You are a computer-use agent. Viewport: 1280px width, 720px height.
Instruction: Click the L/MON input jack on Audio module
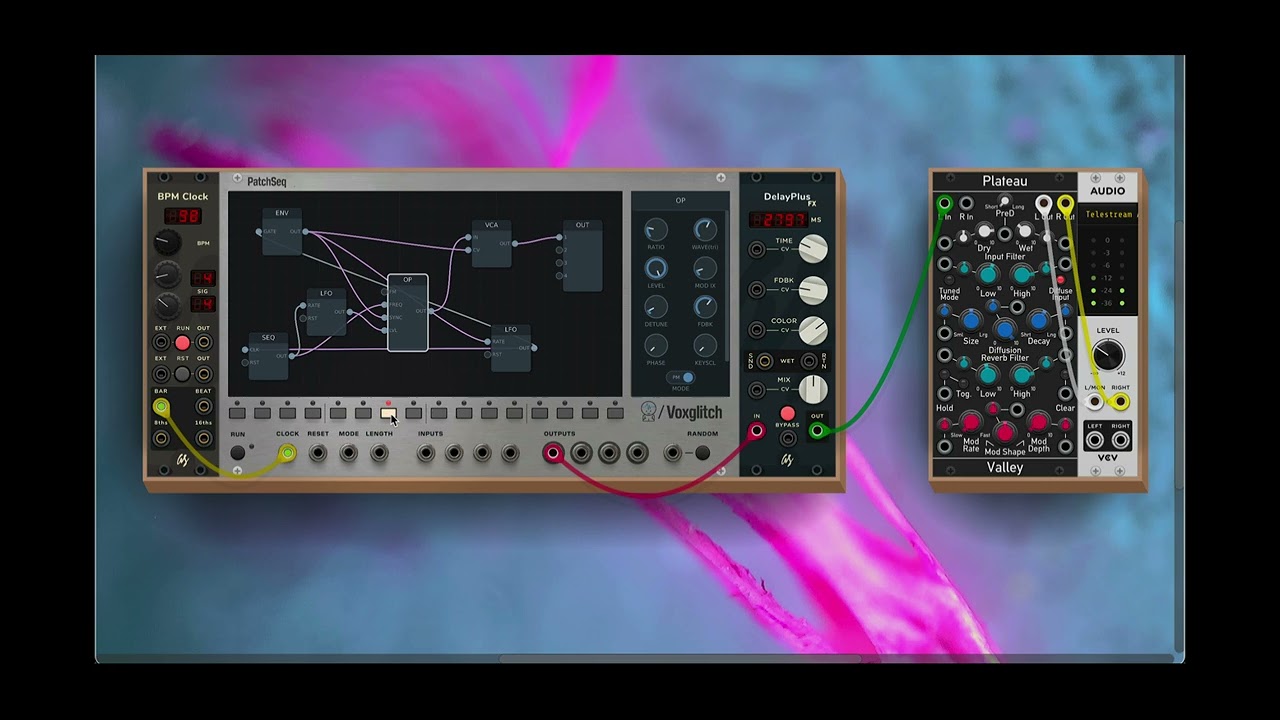[x=1095, y=402]
